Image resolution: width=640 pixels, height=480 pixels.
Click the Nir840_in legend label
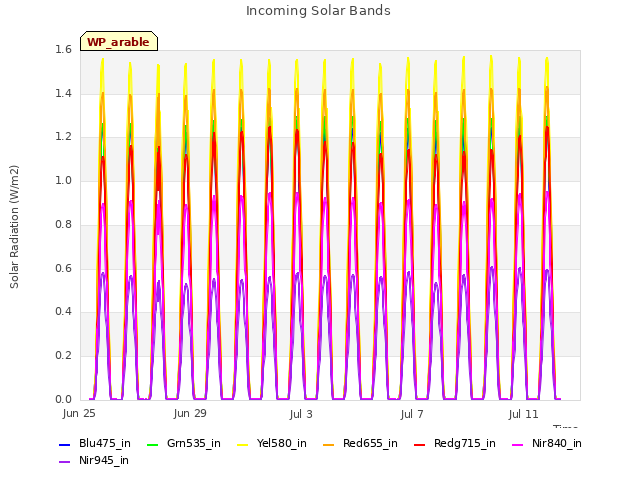(x=557, y=444)
